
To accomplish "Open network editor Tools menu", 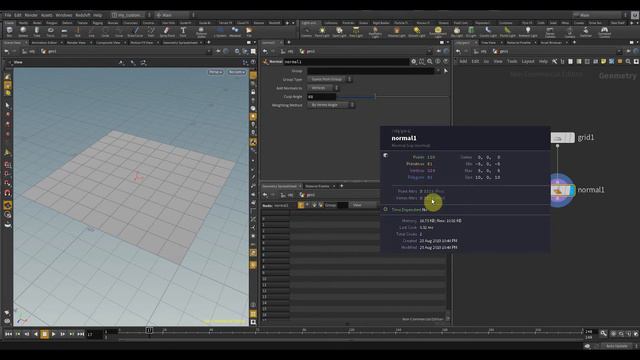I will pos(512,62).
